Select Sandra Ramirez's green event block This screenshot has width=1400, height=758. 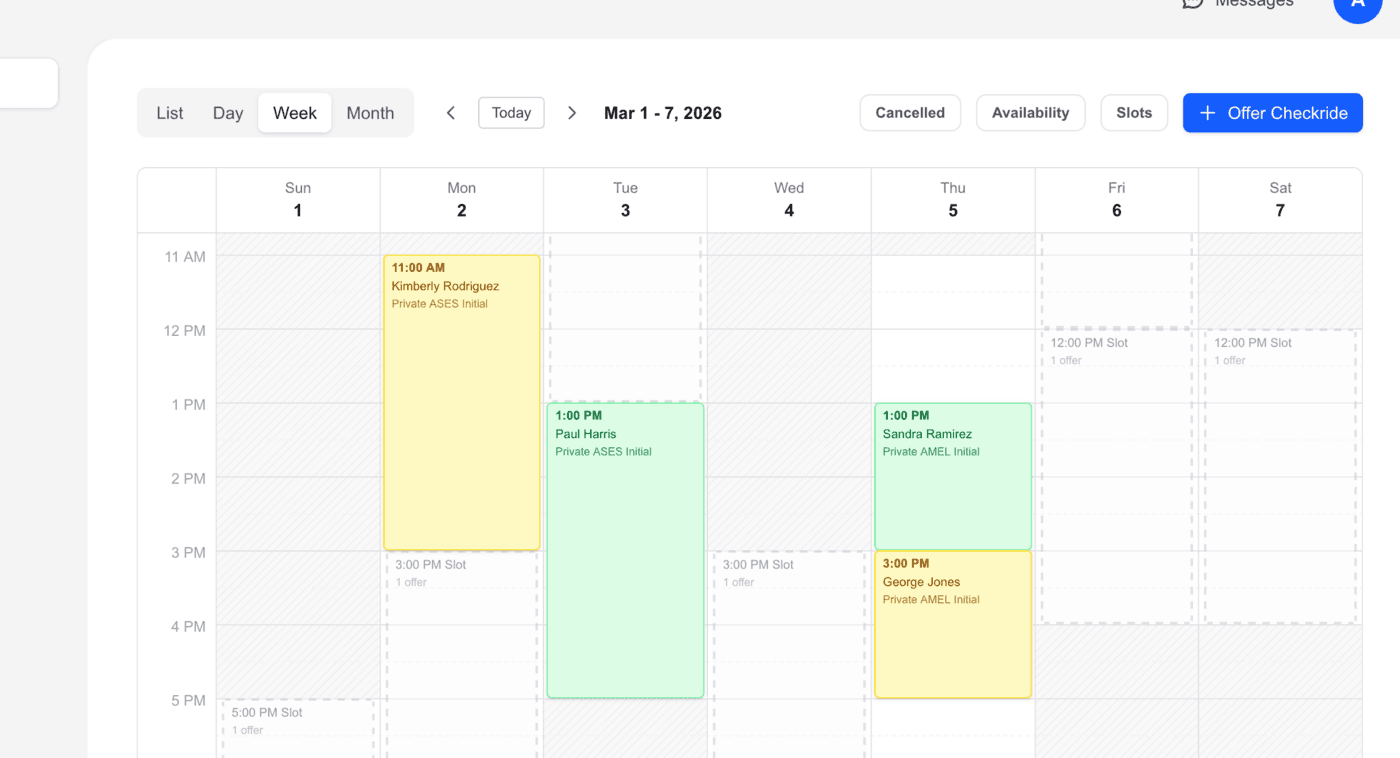pos(952,475)
